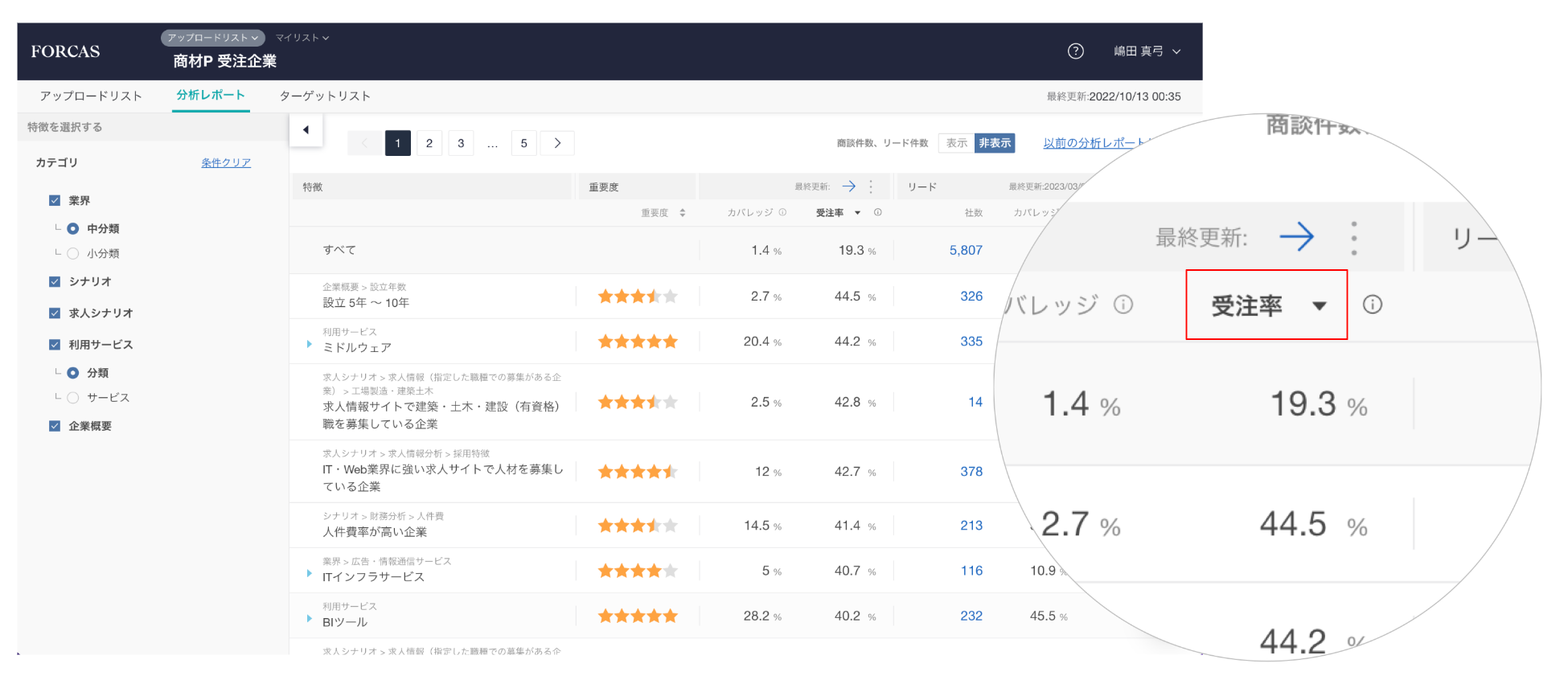Viewport: 1568px width, 688px height.
Task: Toggle the 求人シナリオ checkbox
Action: coord(55,313)
